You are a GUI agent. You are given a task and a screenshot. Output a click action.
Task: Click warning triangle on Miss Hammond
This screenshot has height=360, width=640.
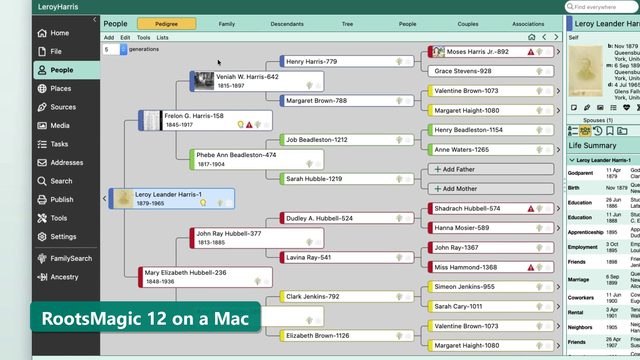point(531,268)
